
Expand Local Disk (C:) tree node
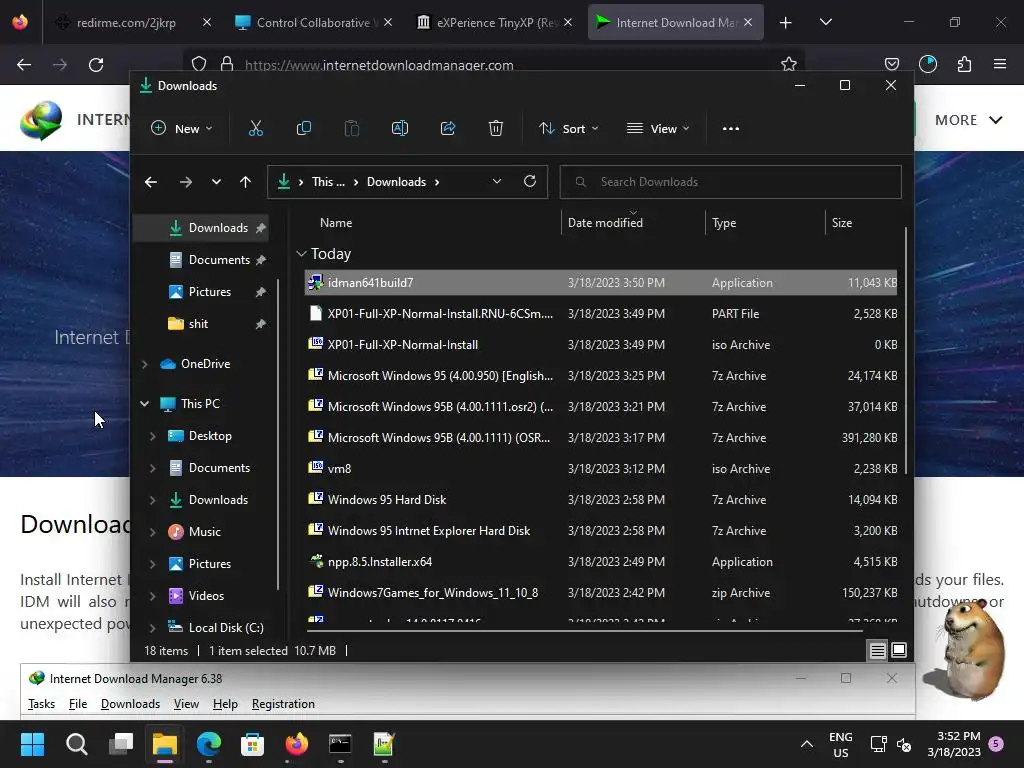pyautogui.click(x=153, y=628)
